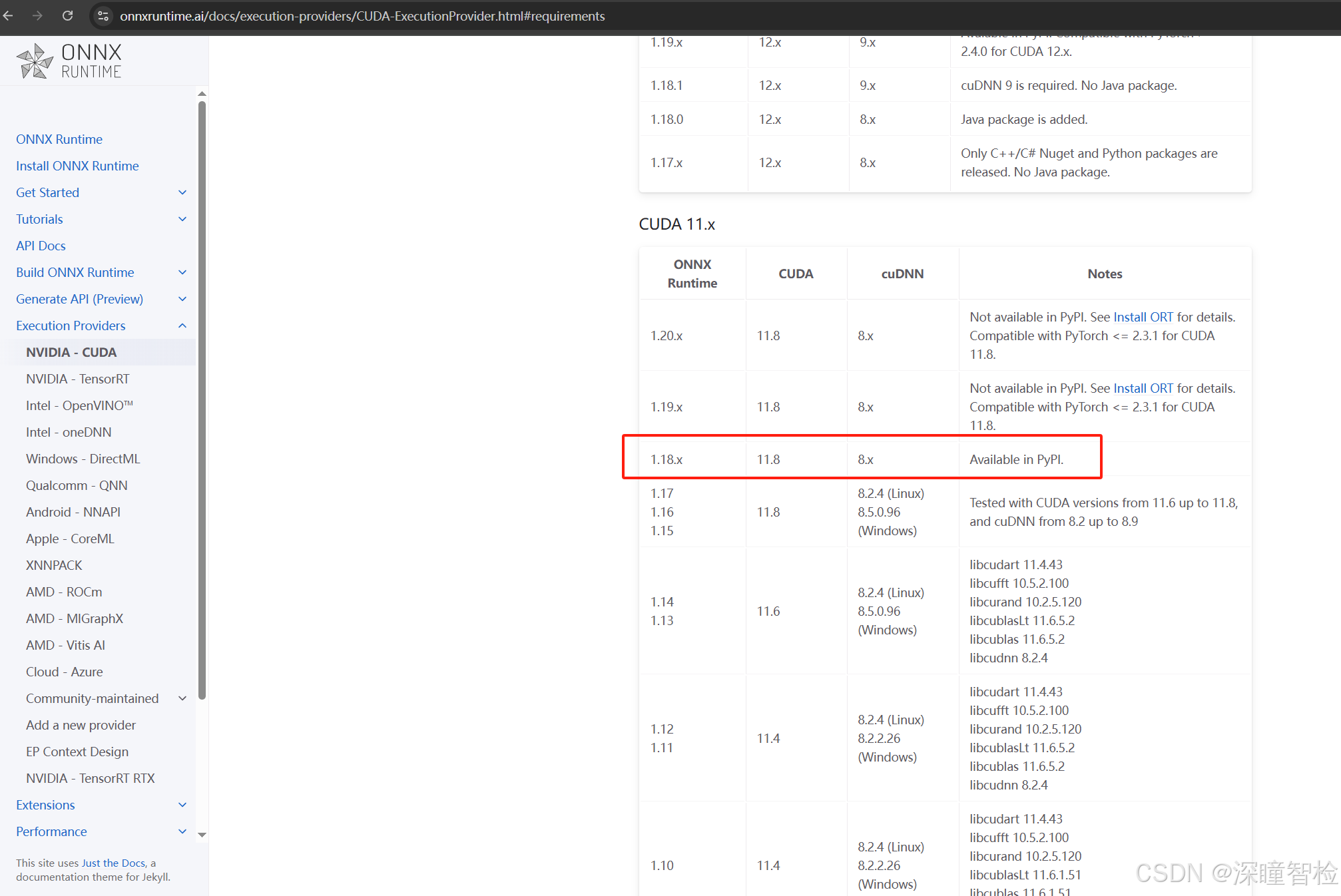Expand the Community-maintained chevron
Viewport: 1341px width, 896px height.
coord(182,698)
